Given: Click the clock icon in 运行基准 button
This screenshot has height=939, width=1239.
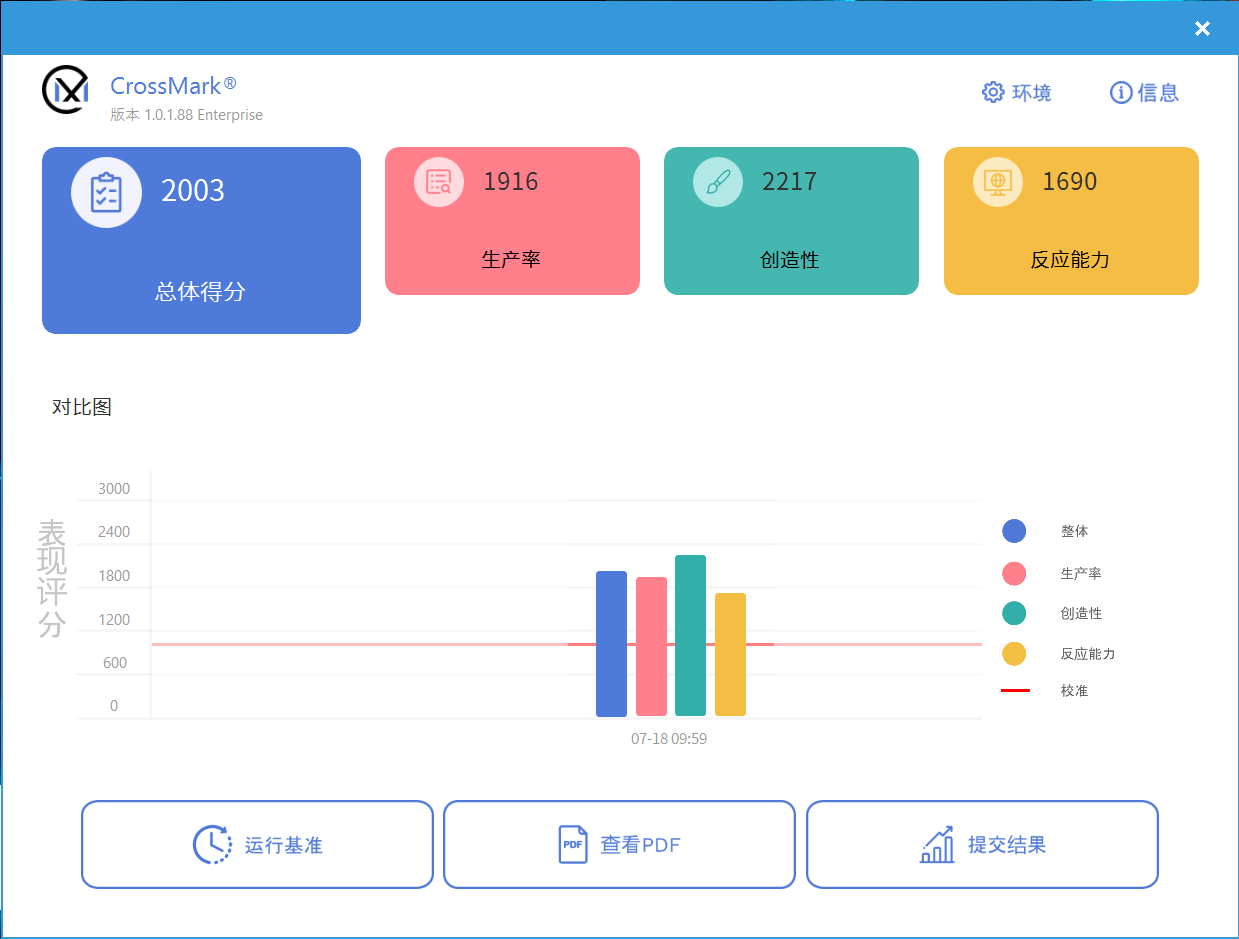Looking at the screenshot, I should click(211, 845).
